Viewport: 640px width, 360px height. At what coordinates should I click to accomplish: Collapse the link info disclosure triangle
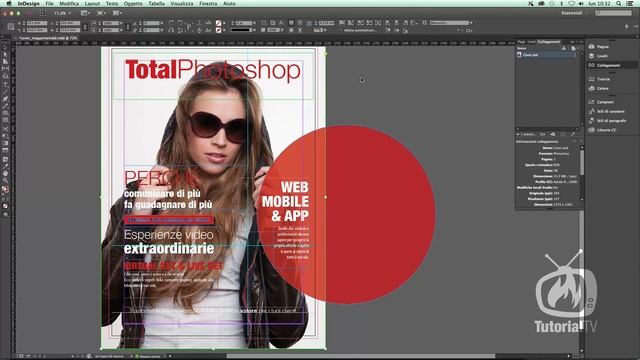(518, 134)
